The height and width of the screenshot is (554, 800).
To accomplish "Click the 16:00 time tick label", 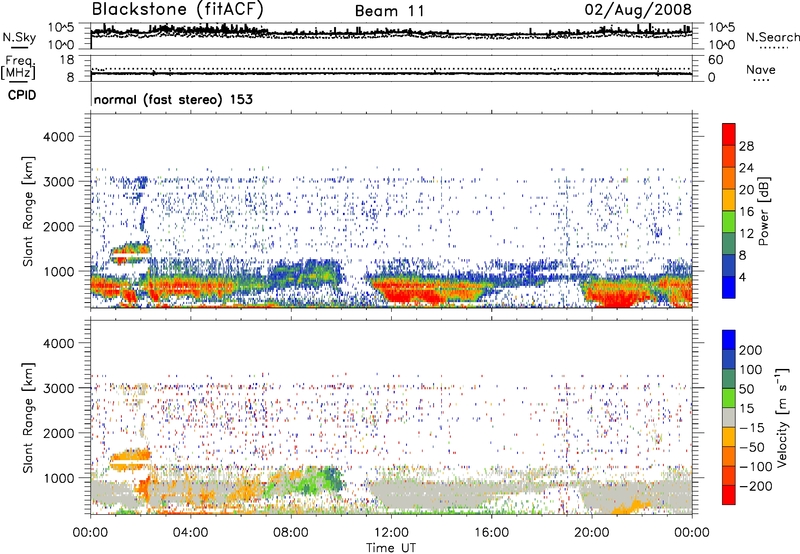I will click(491, 533).
